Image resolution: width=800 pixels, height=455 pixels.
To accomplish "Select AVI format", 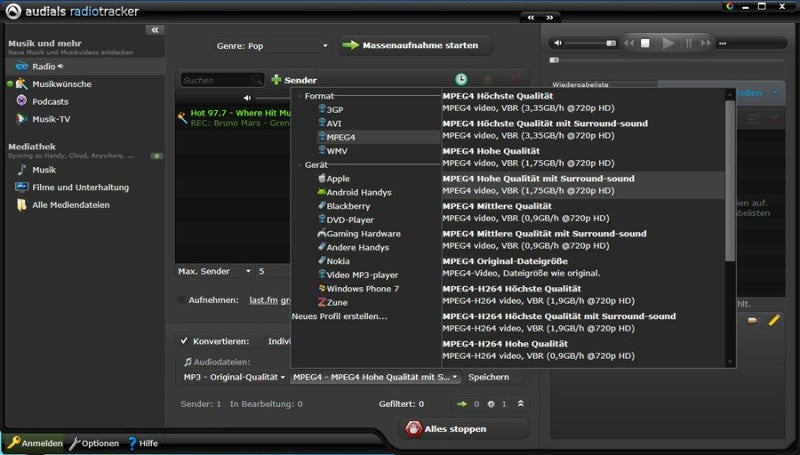I will (x=330, y=123).
